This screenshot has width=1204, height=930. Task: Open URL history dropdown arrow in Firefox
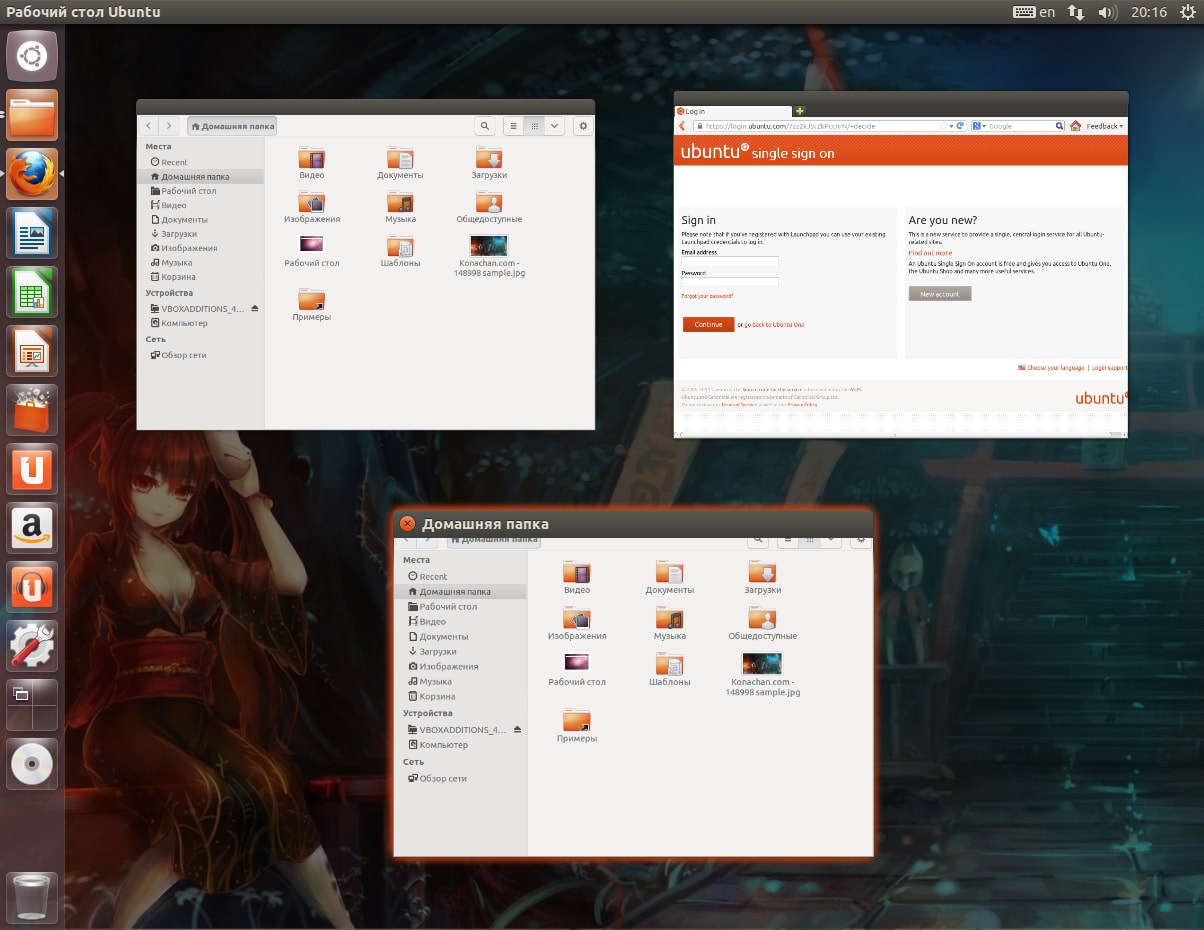tap(950, 126)
